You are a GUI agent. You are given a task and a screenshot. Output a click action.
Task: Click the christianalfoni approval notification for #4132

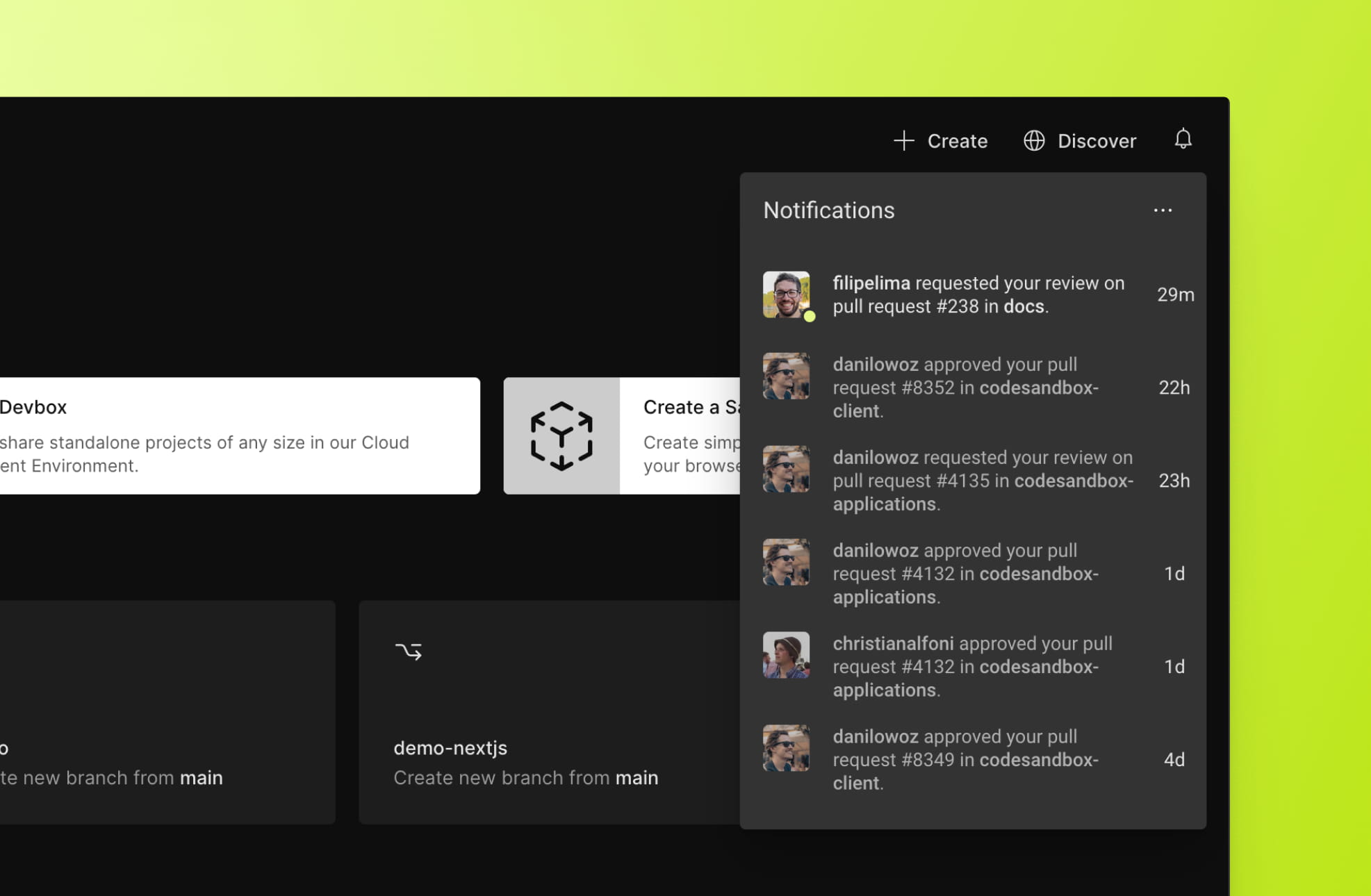pos(973,666)
